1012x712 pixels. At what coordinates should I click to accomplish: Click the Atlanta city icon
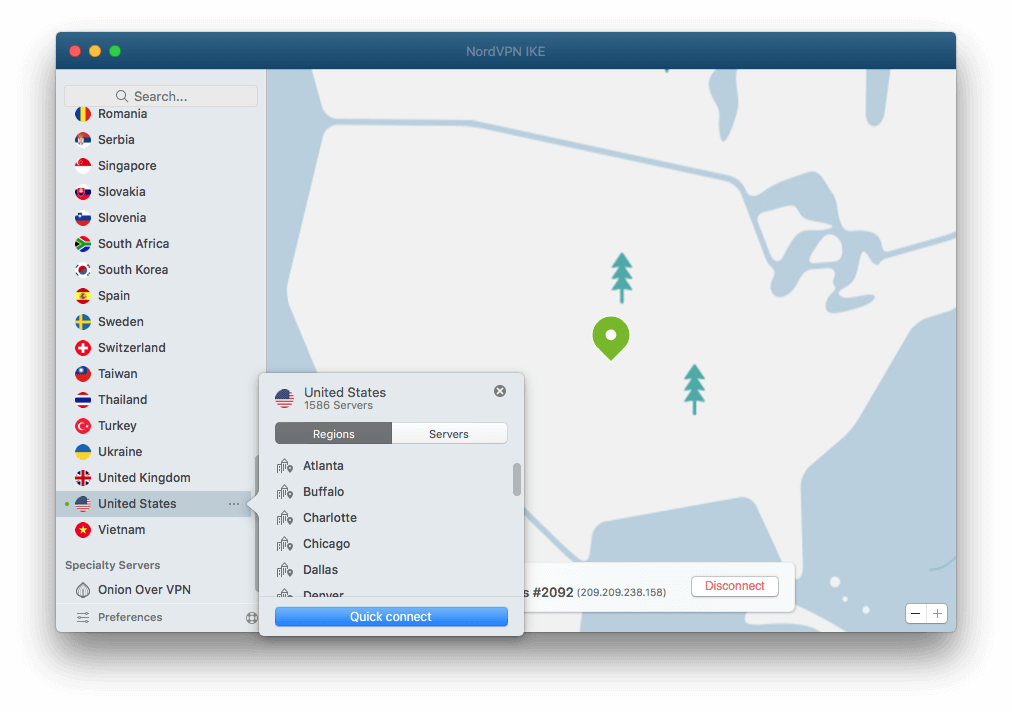[285, 466]
